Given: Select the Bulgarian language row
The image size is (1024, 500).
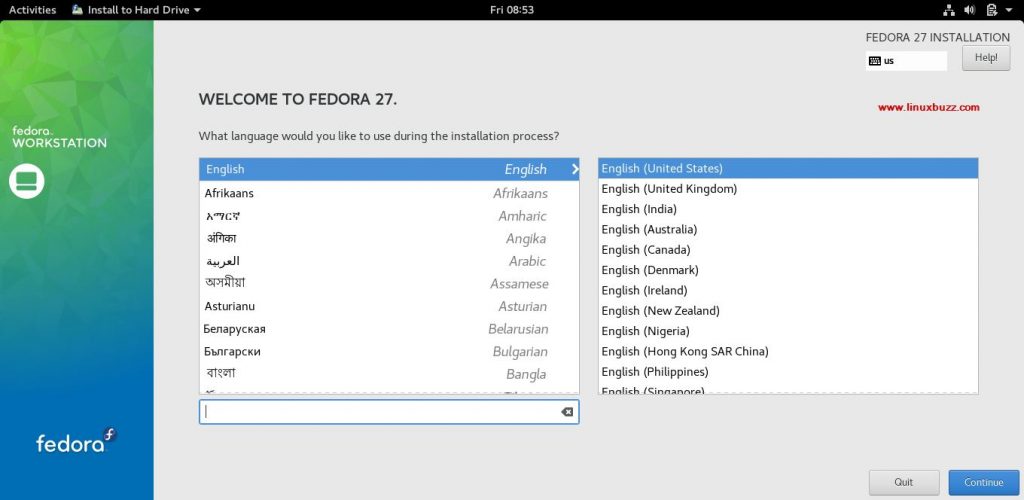Looking at the screenshot, I should click(x=389, y=352).
